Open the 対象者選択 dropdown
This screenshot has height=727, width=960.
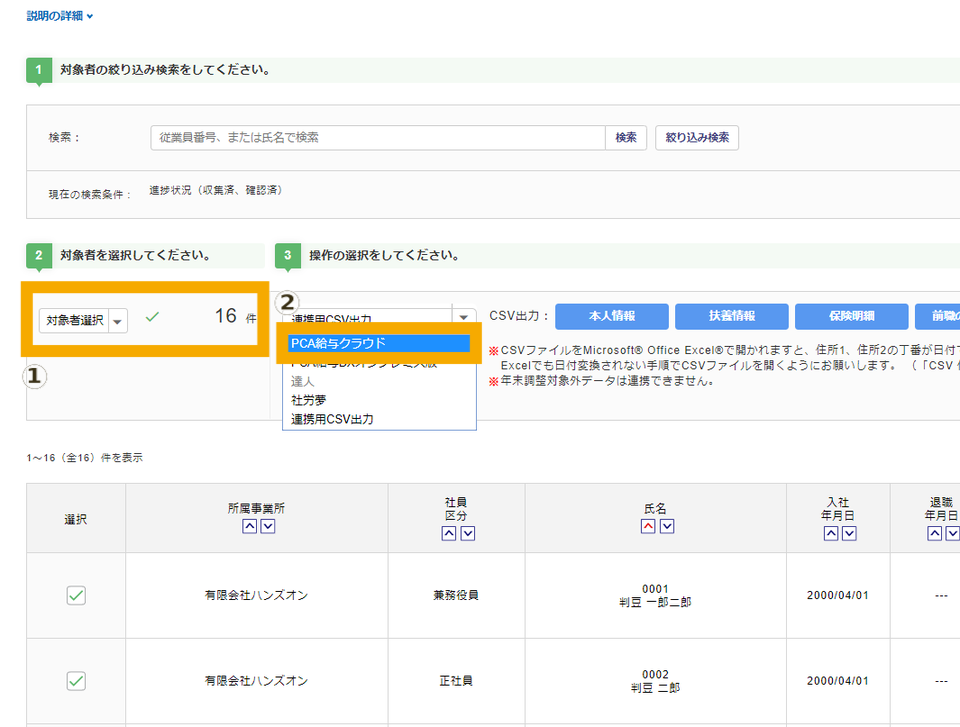coord(83,320)
